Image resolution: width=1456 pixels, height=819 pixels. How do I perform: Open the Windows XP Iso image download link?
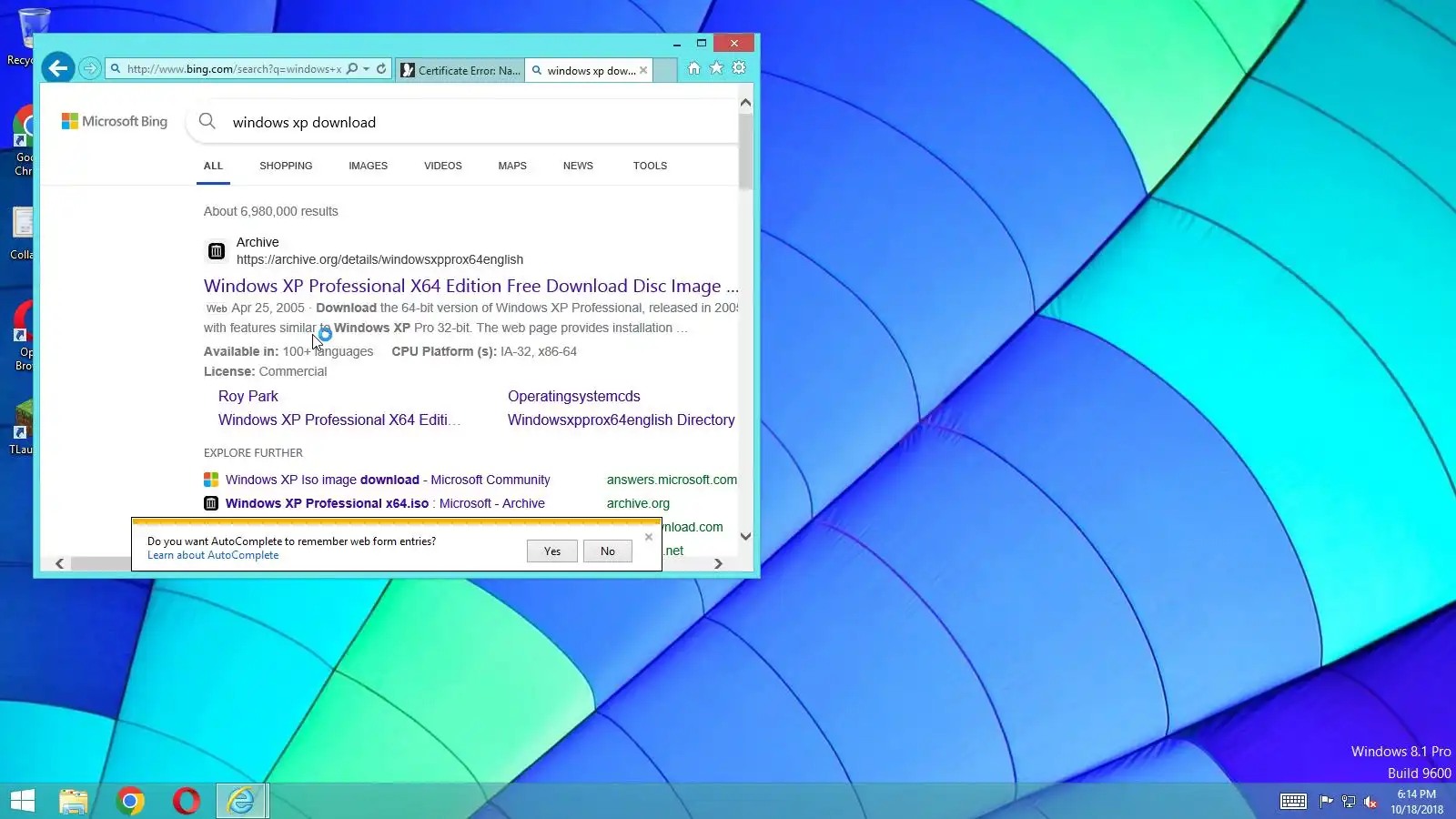tap(388, 480)
